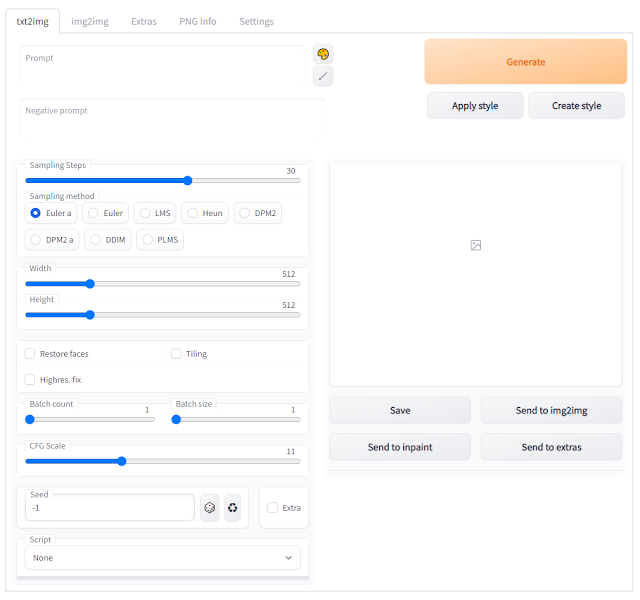Viewport: 640px width, 600px height.
Task: Click the orange Generate button
Action: click(x=526, y=62)
